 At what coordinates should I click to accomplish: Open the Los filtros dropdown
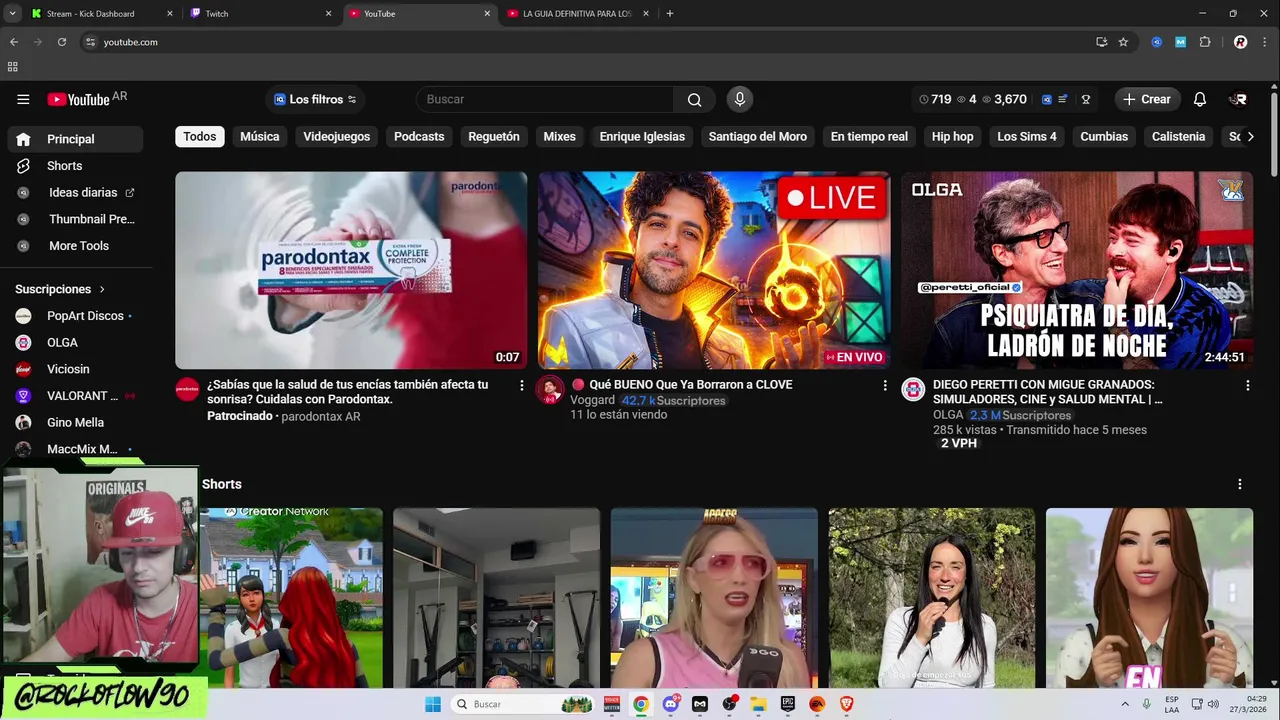click(315, 99)
